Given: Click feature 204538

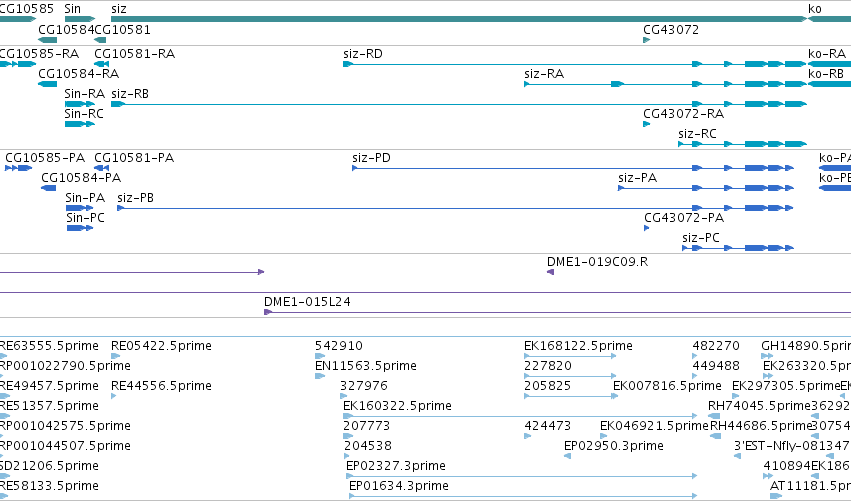Looking at the screenshot, I should [367, 446].
